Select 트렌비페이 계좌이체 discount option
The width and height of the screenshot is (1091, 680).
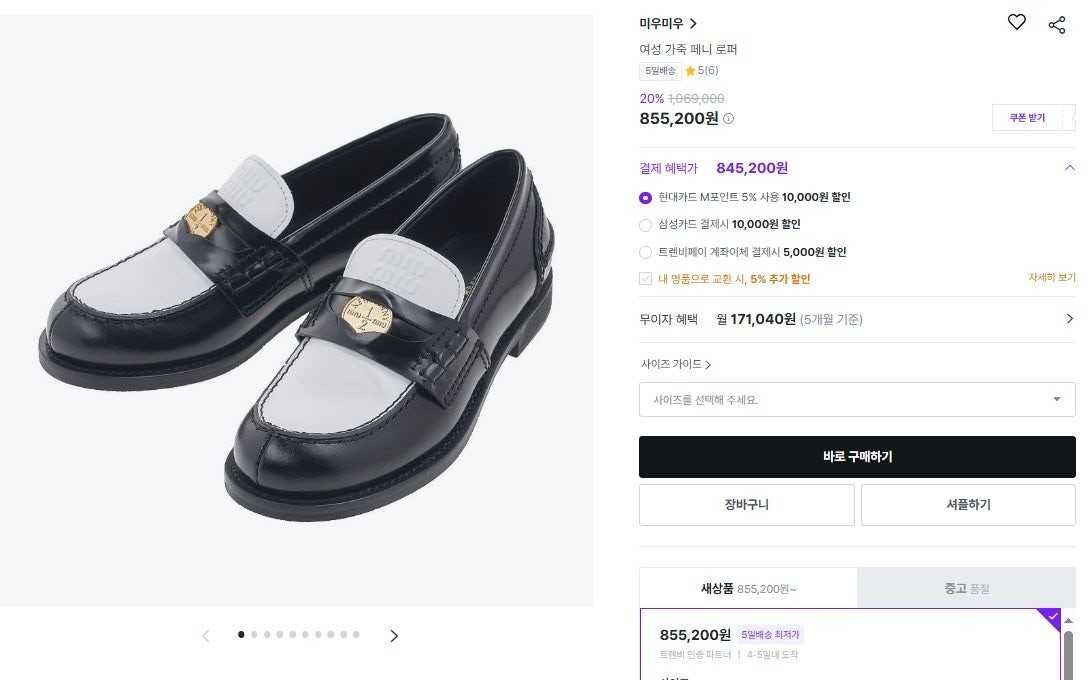645,252
